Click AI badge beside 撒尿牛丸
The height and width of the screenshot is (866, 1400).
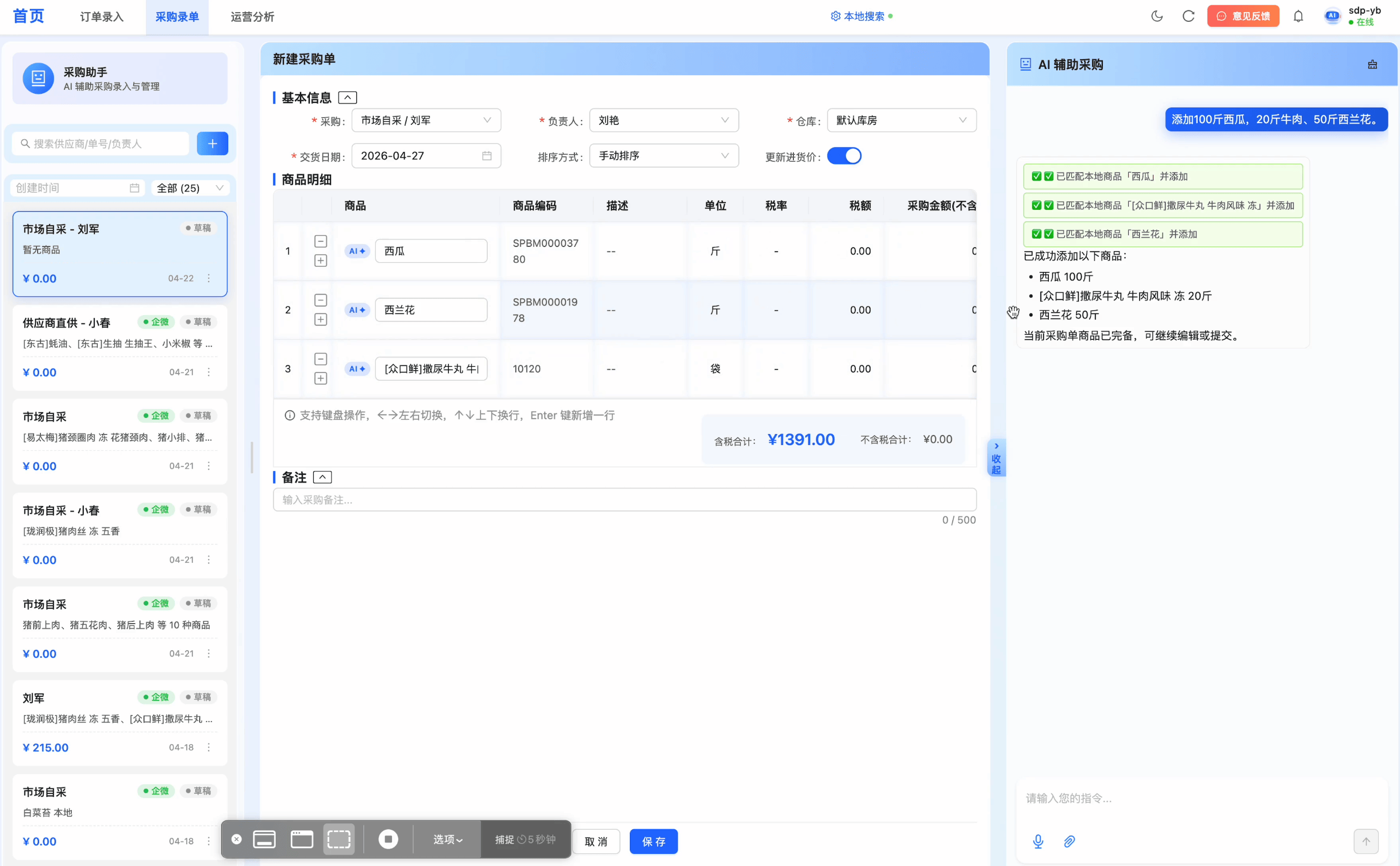tap(357, 369)
